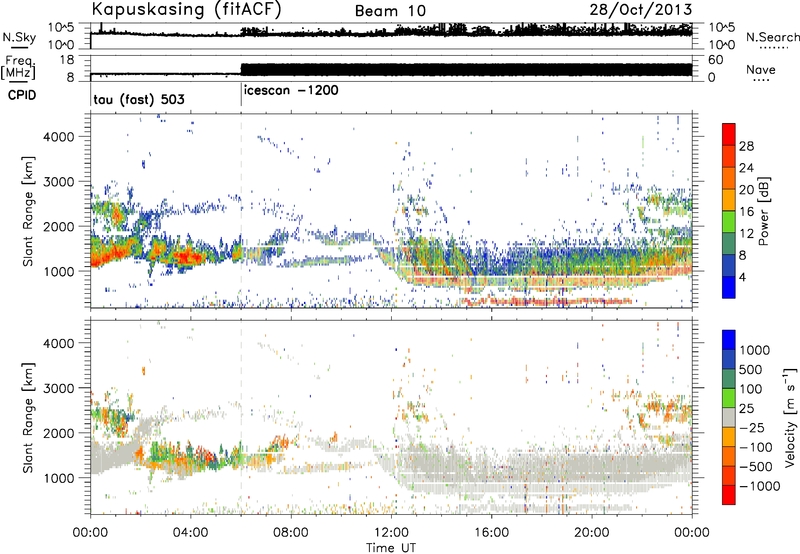
Task: Click the '08:00' time axis tick label
Action: pyautogui.click(x=291, y=533)
